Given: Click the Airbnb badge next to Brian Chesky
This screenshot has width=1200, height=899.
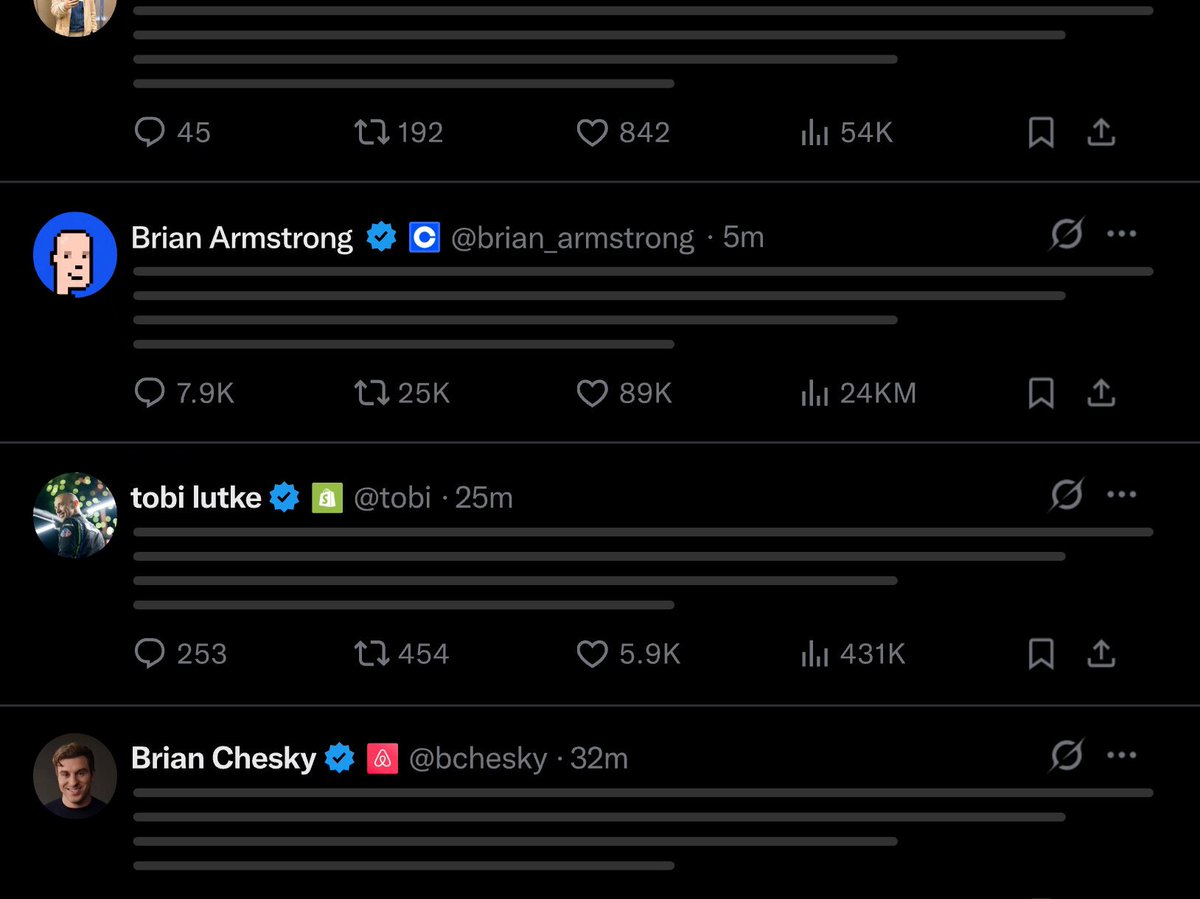Looking at the screenshot, I should coord(383,758).
